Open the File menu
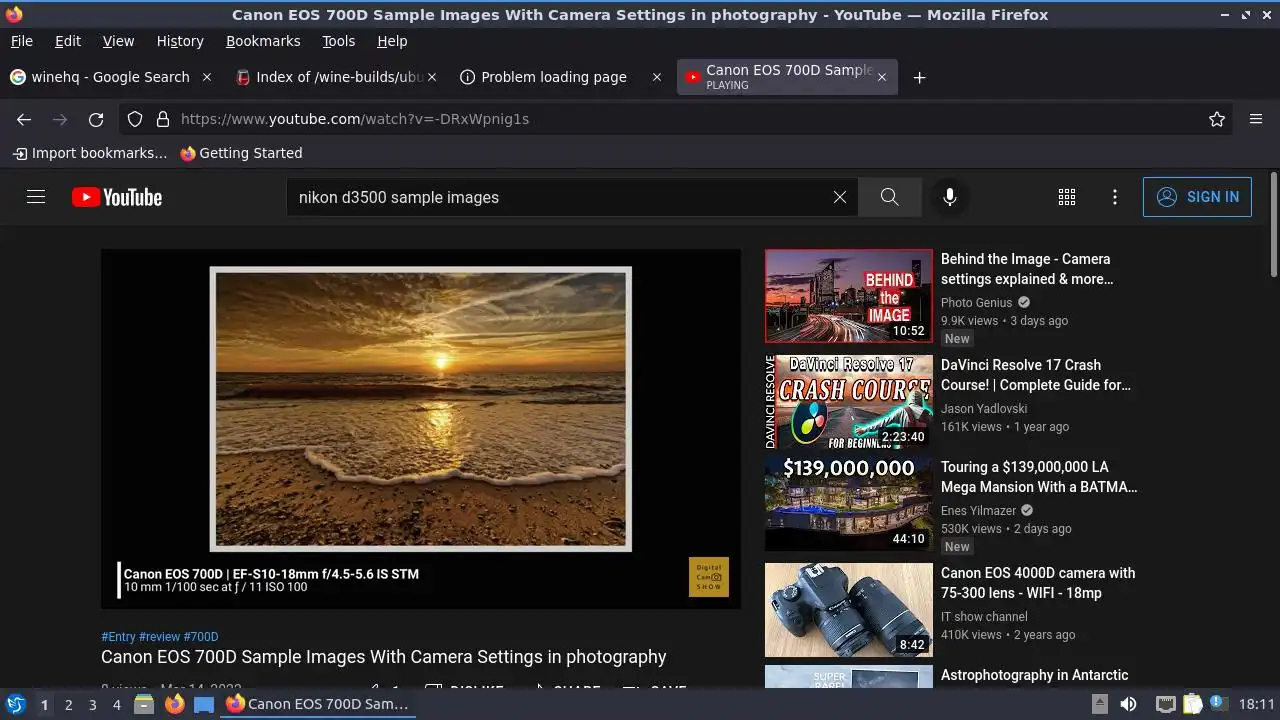Viewport: 1280px width, 720px height. click(x=22, y=41)
